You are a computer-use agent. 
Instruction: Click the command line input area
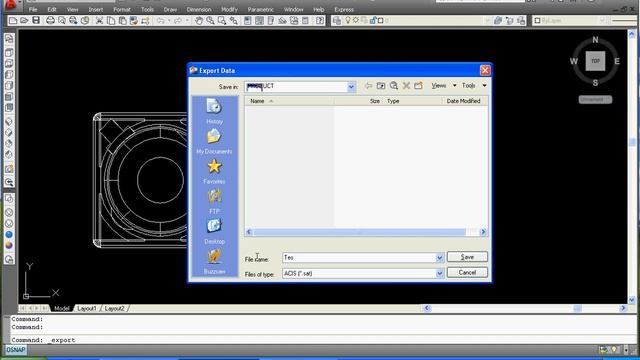pyautogui.click(x=322, y=340)
